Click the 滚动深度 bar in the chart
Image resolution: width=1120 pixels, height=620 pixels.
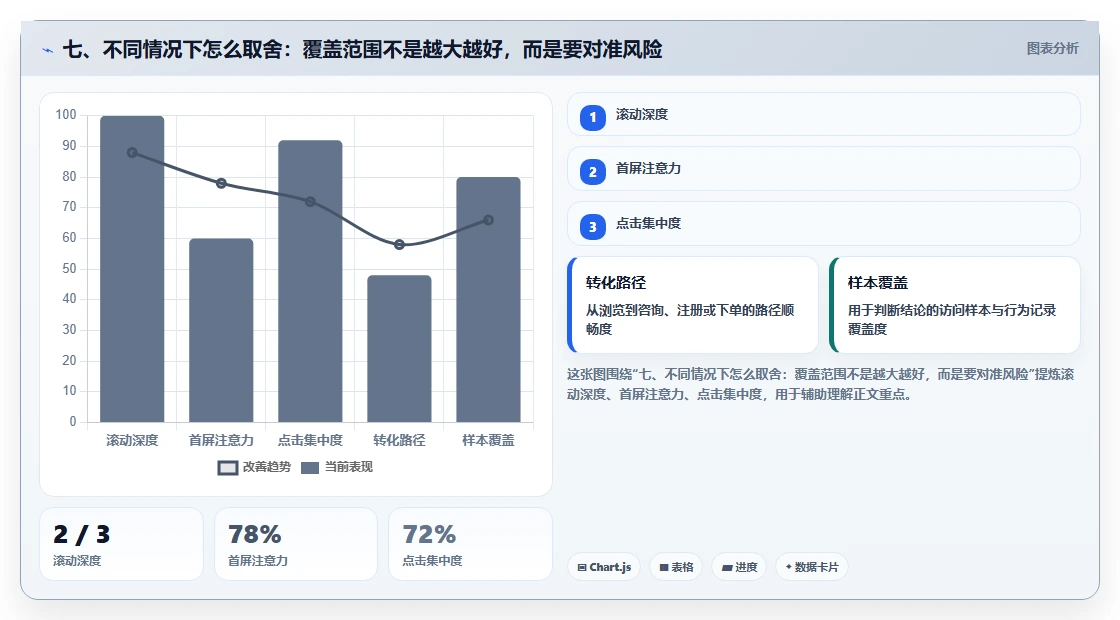pos(132,269)
